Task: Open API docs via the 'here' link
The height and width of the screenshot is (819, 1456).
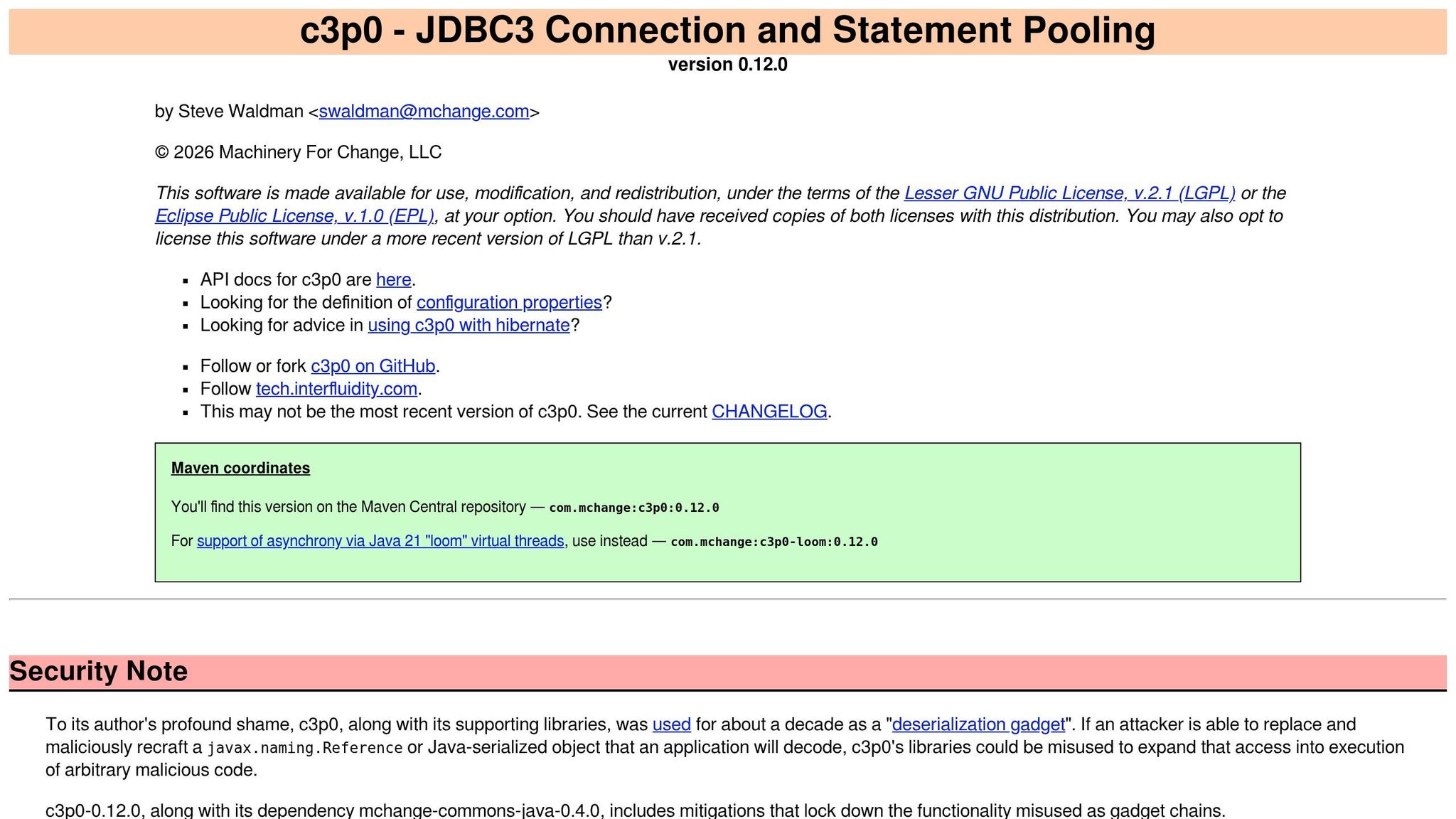Action: 393,279
